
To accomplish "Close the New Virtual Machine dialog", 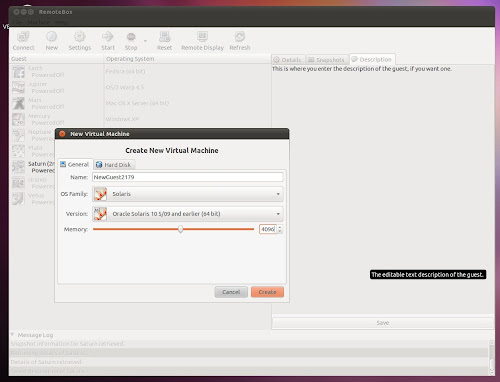I will click(62, 134).
